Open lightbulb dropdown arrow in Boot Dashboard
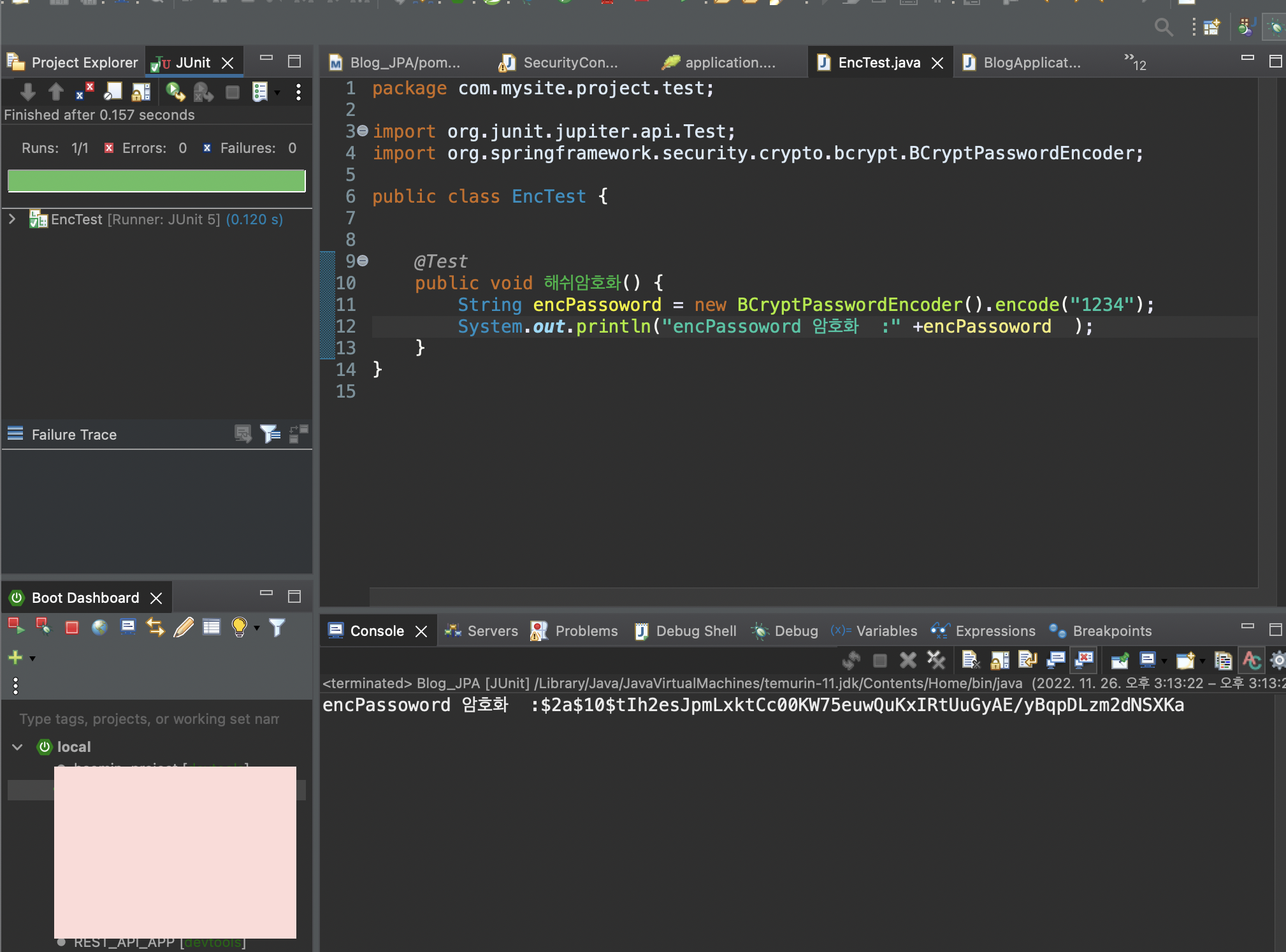This screenshot has width=1286, height=952. pos(257,628)
